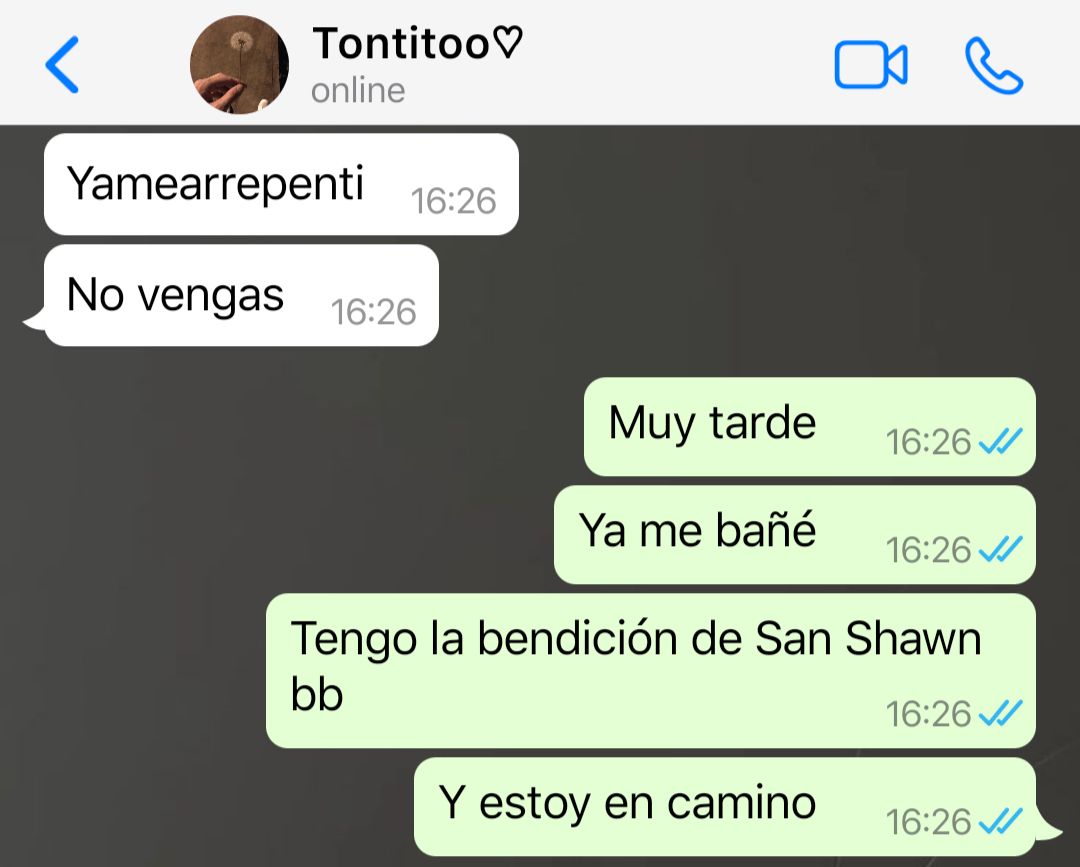Viewport: 1080px width, 867px height.
Task: Tap the read checkmarks on 'Ya me bañé'
Action: pos(1001,550)
